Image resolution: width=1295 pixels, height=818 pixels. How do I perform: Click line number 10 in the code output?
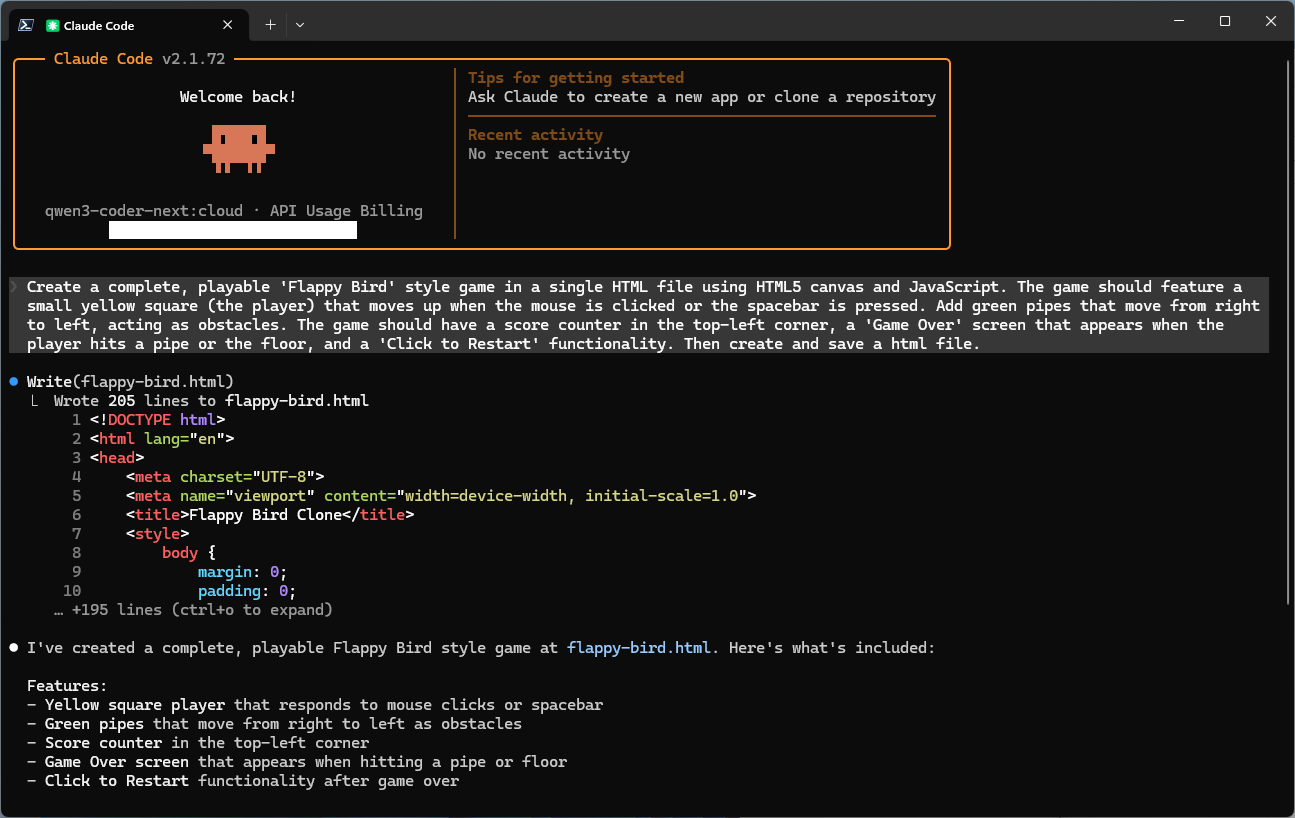click(x=72, y=590)
